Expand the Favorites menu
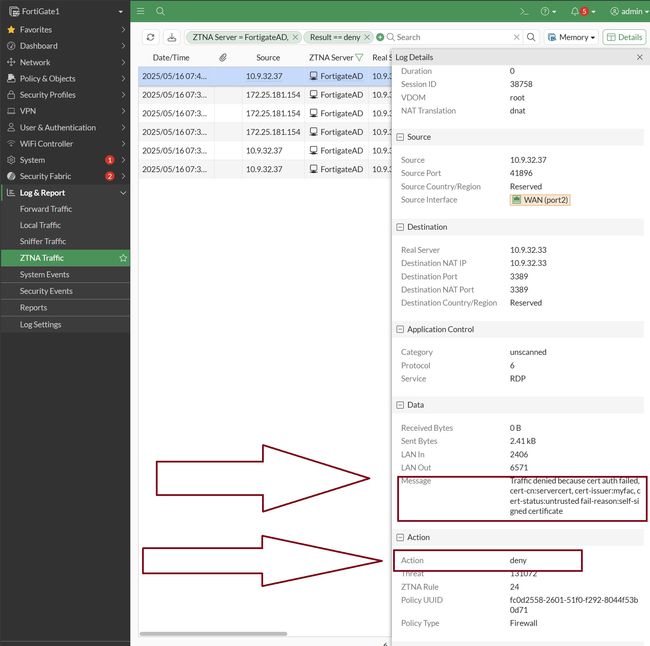650x646 pixels. point(65,30)
